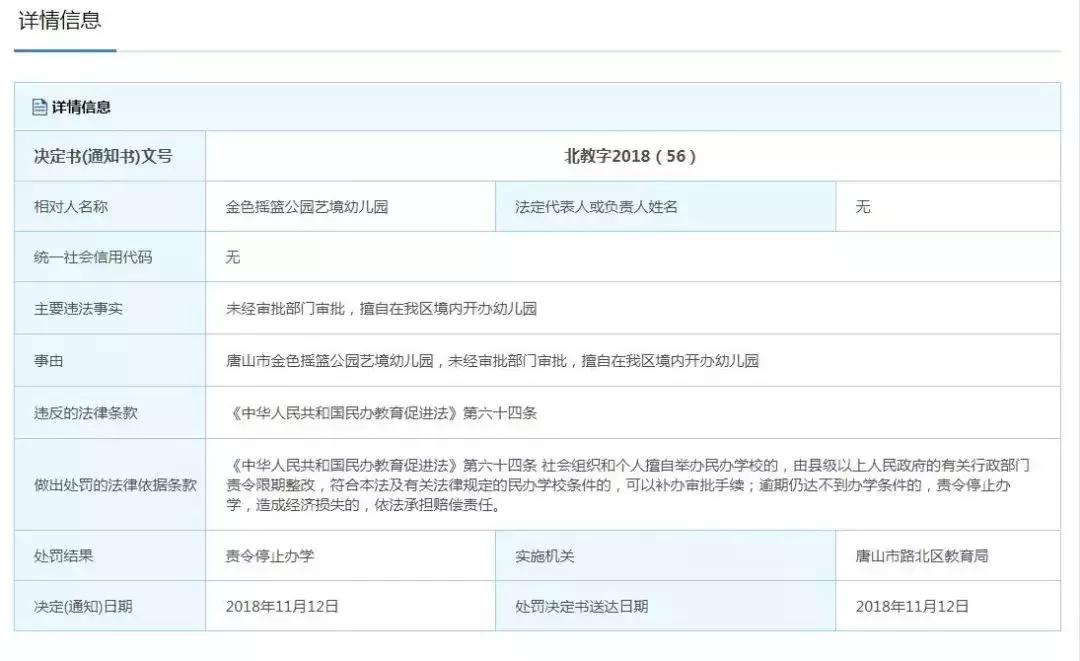Select the 无 value for legal representative
Screen dimensions: 1080x661
pos(863,207)
